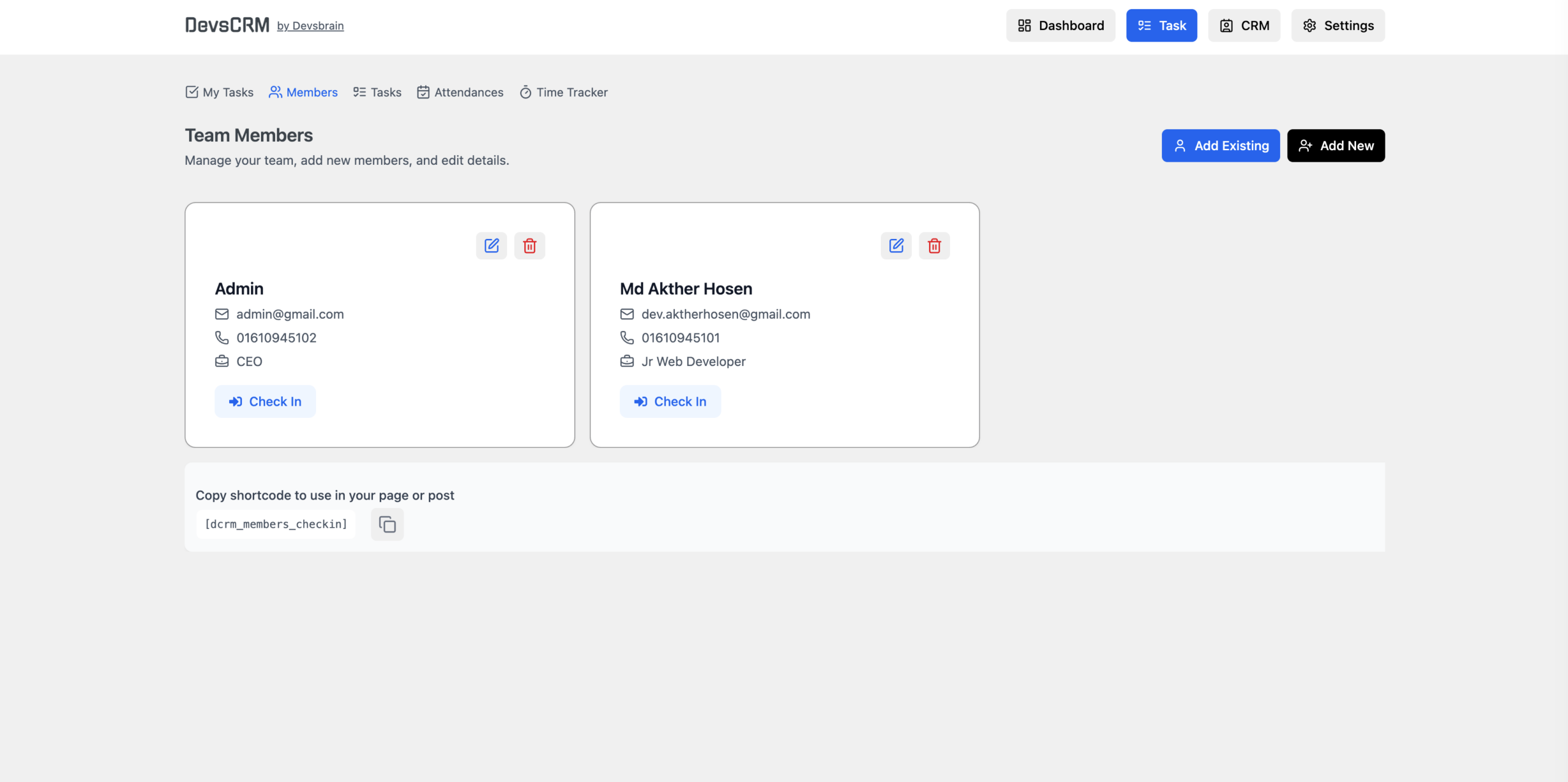Click the Md Akther Hosen name
Screen dimensions: 1568x782
[686, 289]
